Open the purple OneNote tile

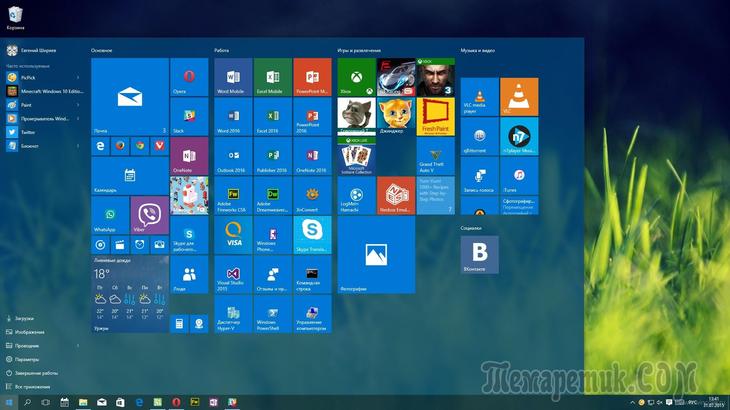coord(189,156)
